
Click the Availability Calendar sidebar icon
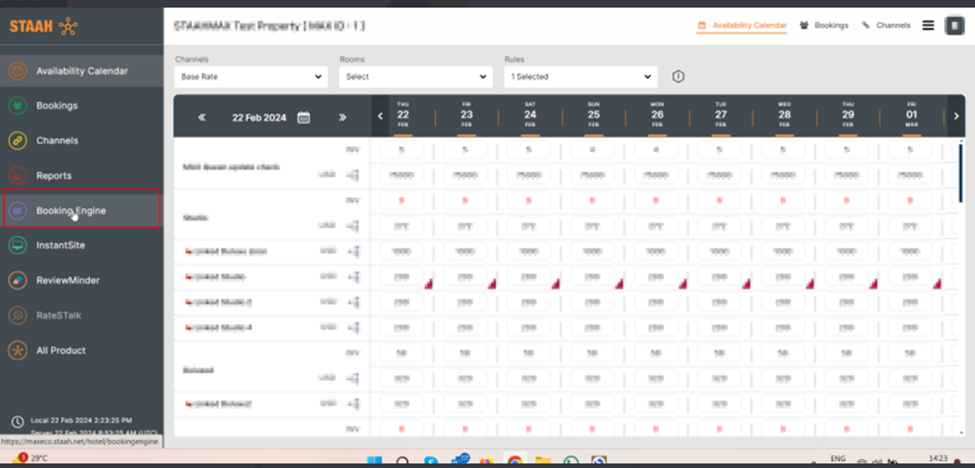pos(17,71)
